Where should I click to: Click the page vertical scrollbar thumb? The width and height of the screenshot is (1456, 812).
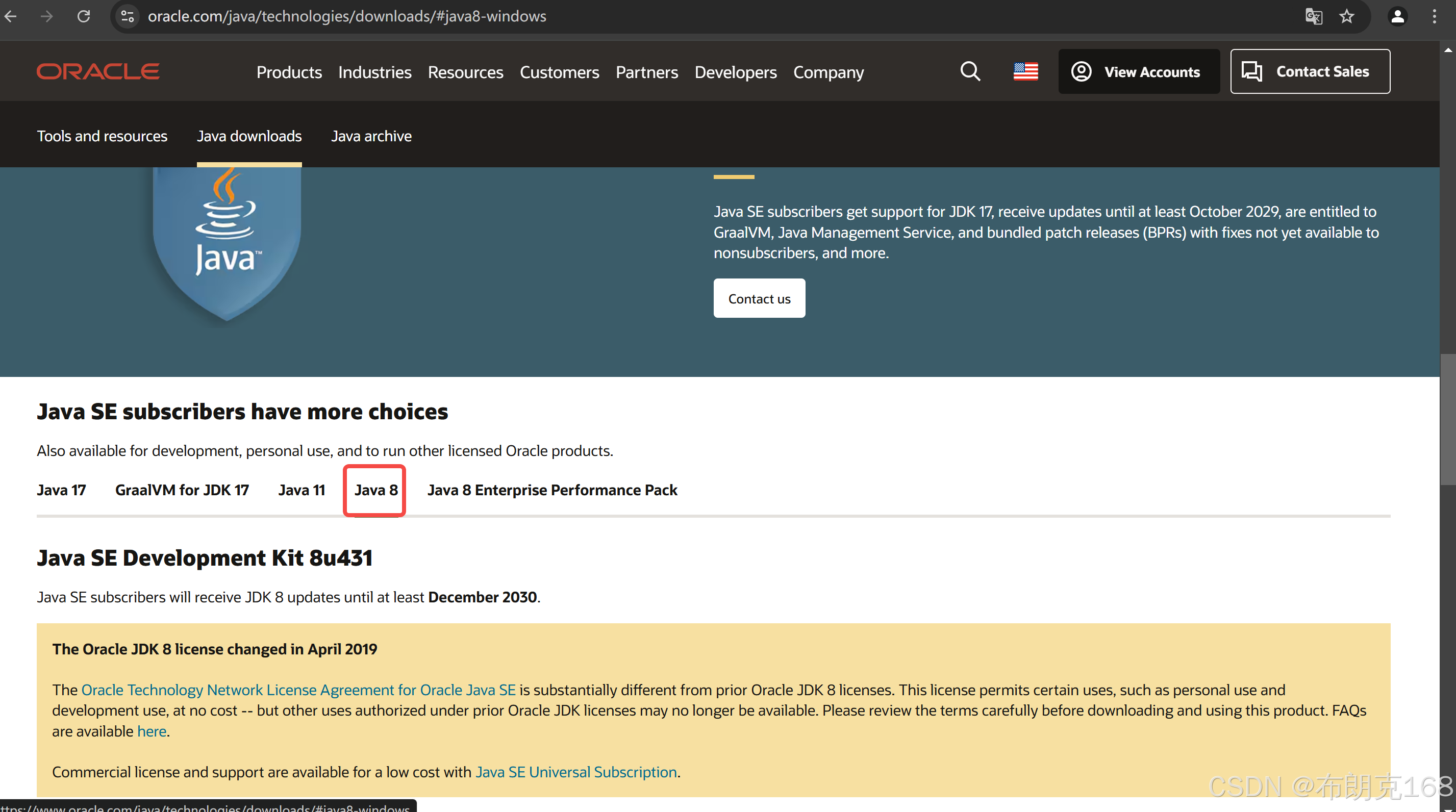[x=1447, y=418]
